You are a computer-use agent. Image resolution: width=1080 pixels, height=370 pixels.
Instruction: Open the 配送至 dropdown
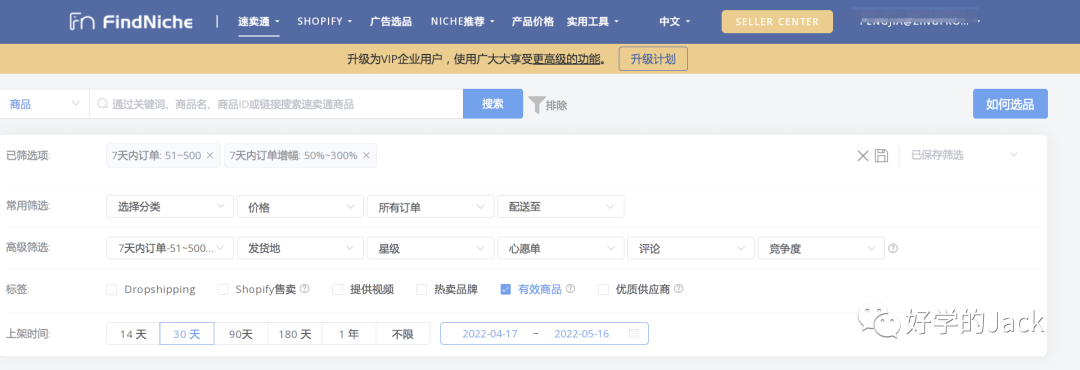[561, 207]
